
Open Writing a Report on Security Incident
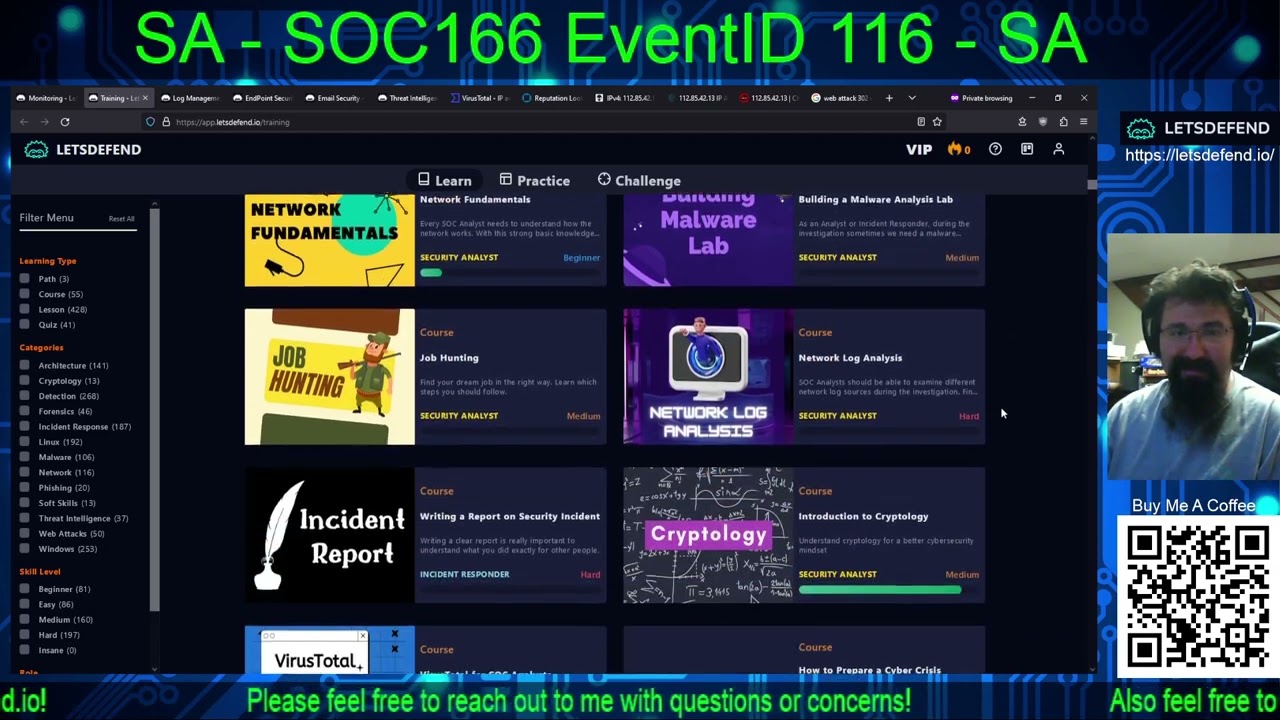click(x=510, y=516)
